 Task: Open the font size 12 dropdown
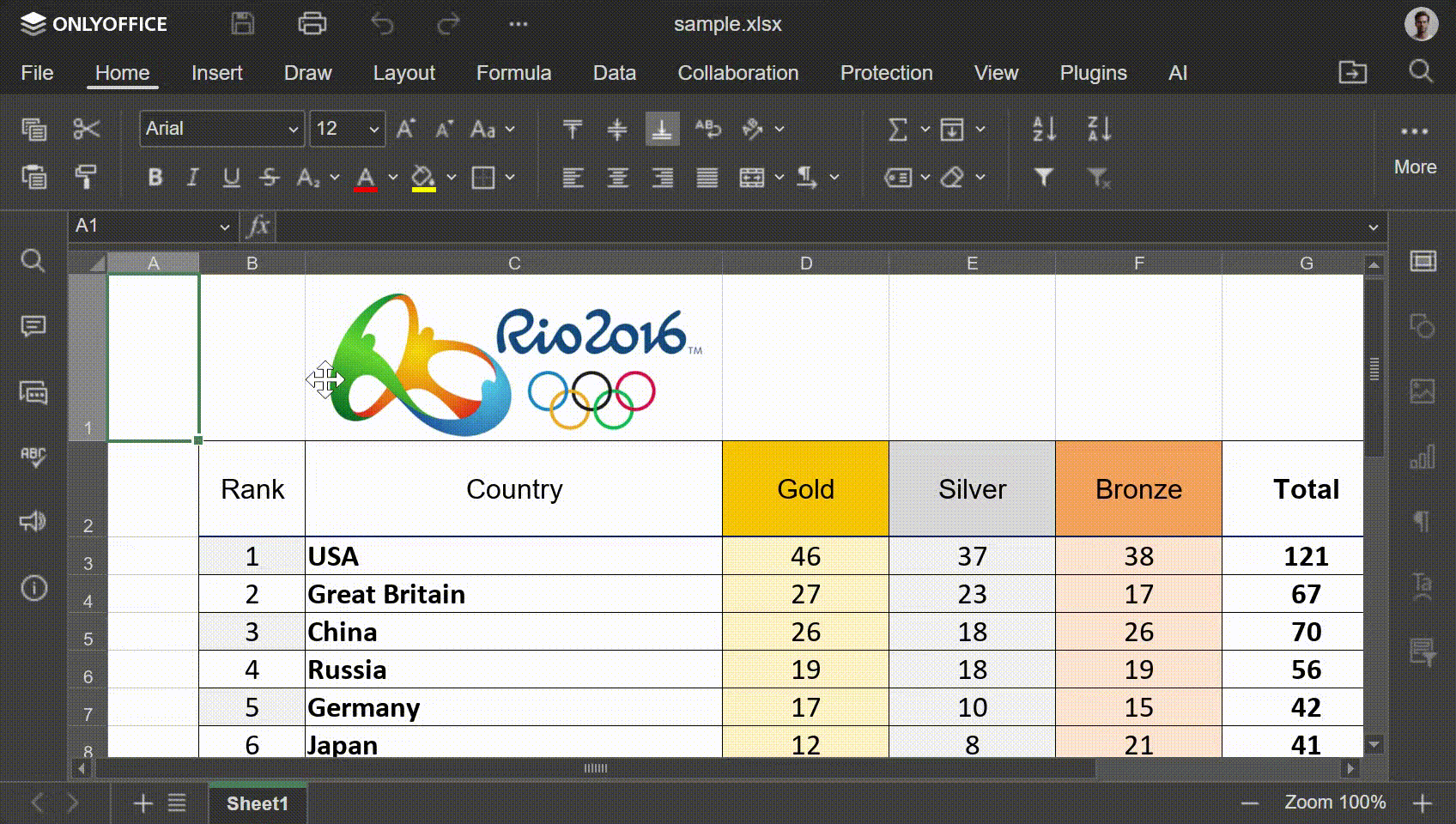click(x=373, y=130)
